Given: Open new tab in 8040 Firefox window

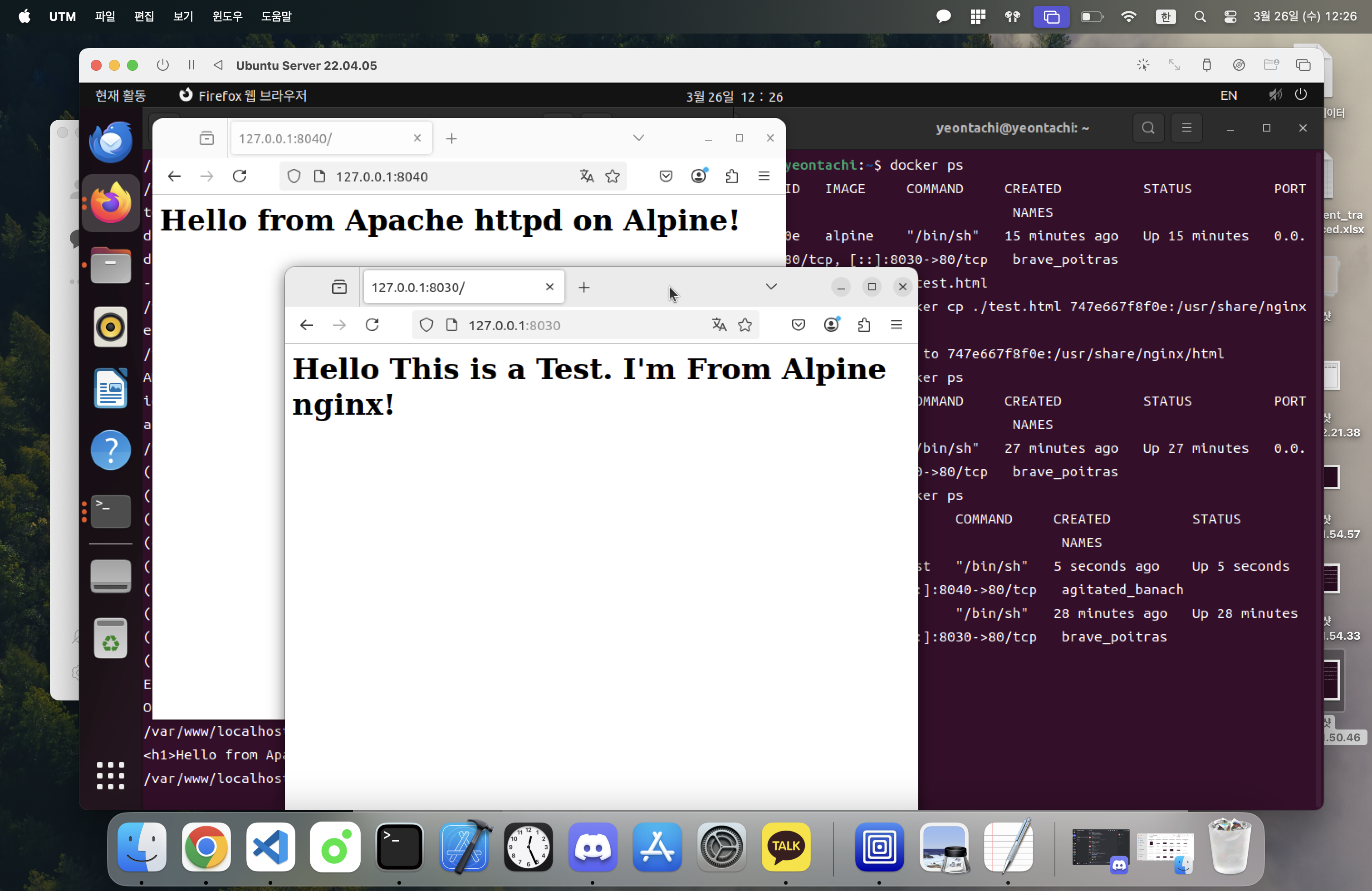Looking at the screenshot, I should click(x=451, y=138).
